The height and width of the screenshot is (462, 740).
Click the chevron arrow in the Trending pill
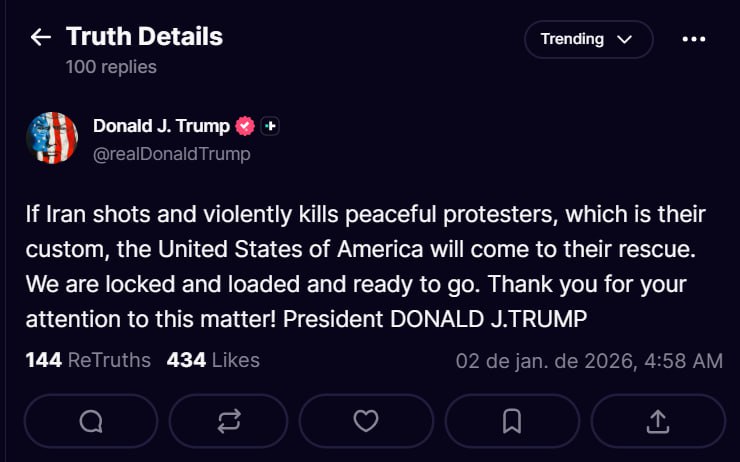(625, 40)
